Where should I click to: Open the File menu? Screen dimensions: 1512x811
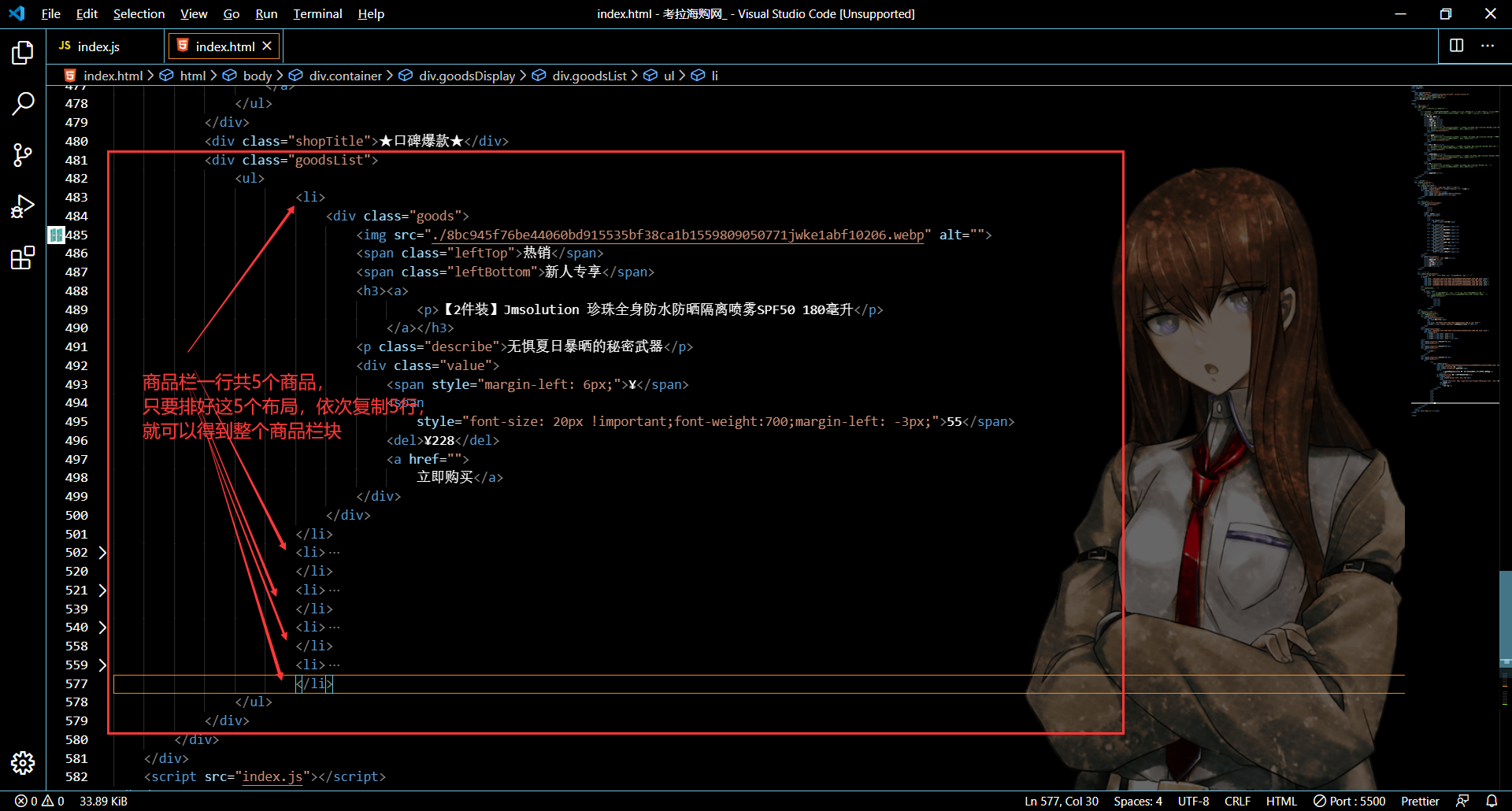pyautogui.click(x=51, y=13)
